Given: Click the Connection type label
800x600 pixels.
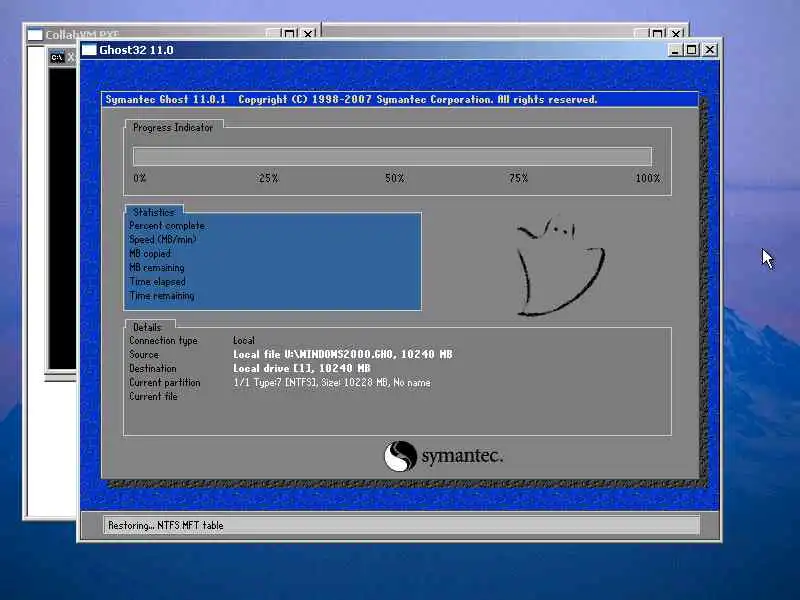Looking at the screenshot, I should (163, 340).
